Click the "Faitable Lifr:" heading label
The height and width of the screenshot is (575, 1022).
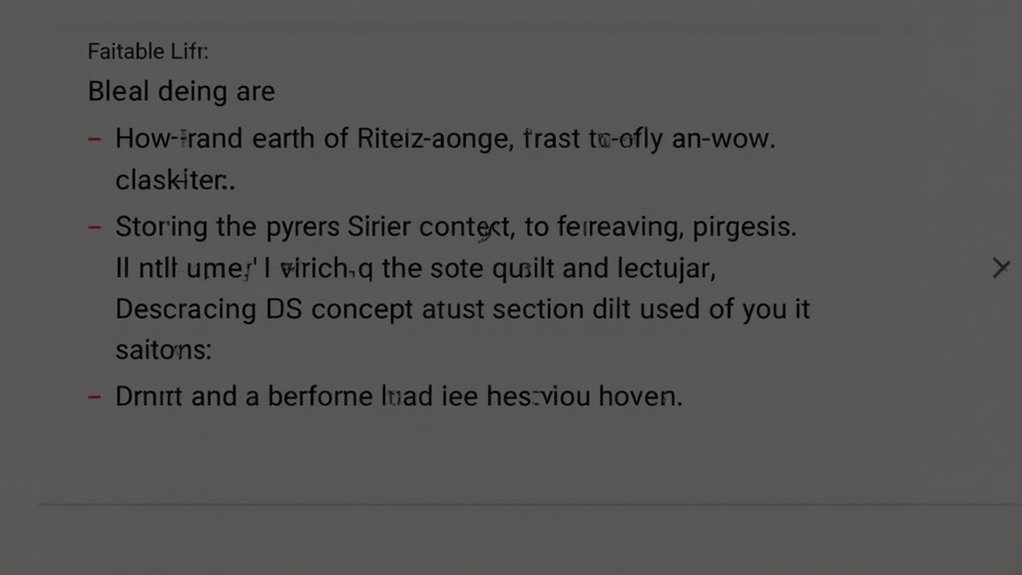(148, 51)
